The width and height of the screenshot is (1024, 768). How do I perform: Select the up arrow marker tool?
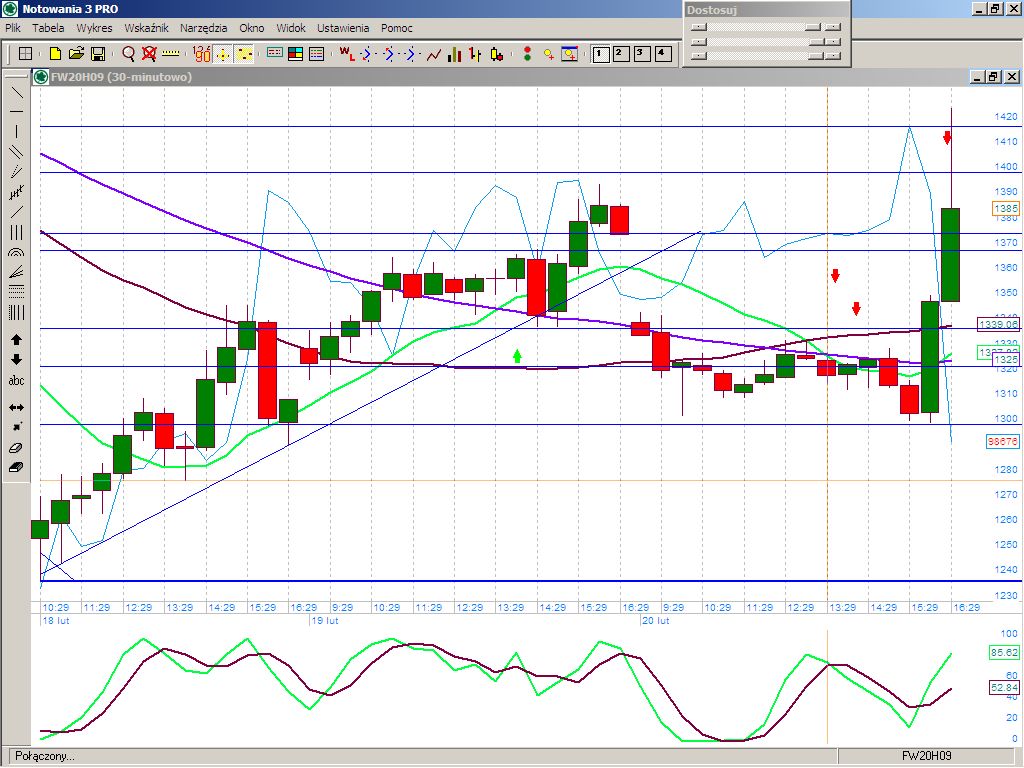[16, 340]
